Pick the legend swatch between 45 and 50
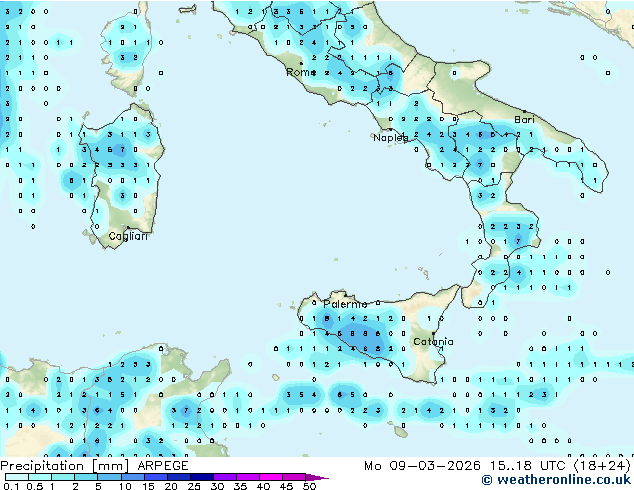Image resolution: width=634 pixels, height=490 pixels. (294, 477)
